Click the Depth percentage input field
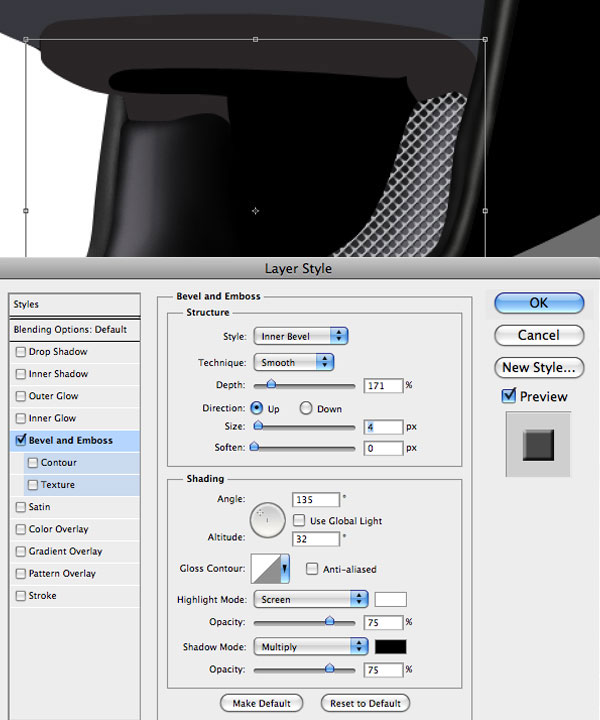The width and height of the screenshot is (600, 720). click(x=383, y=385)
